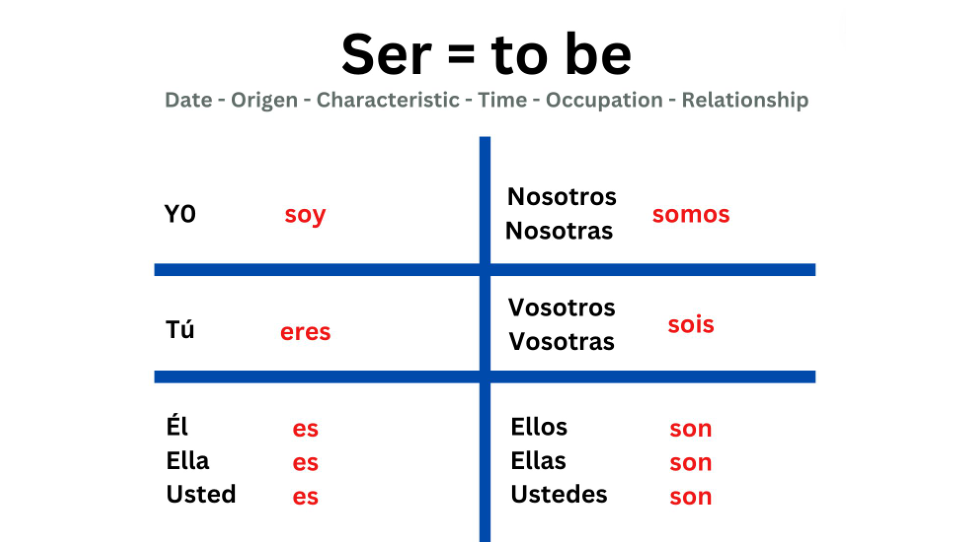The width and height of the screenshot is (978, 550).
Task: Click the pronoun "Vosotras"
Action: [562, 342]
